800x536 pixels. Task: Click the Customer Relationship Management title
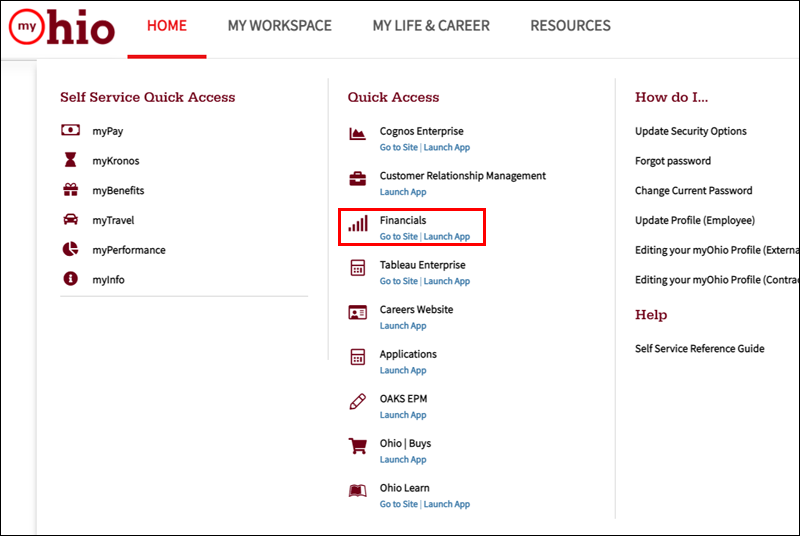click(463, 176)
